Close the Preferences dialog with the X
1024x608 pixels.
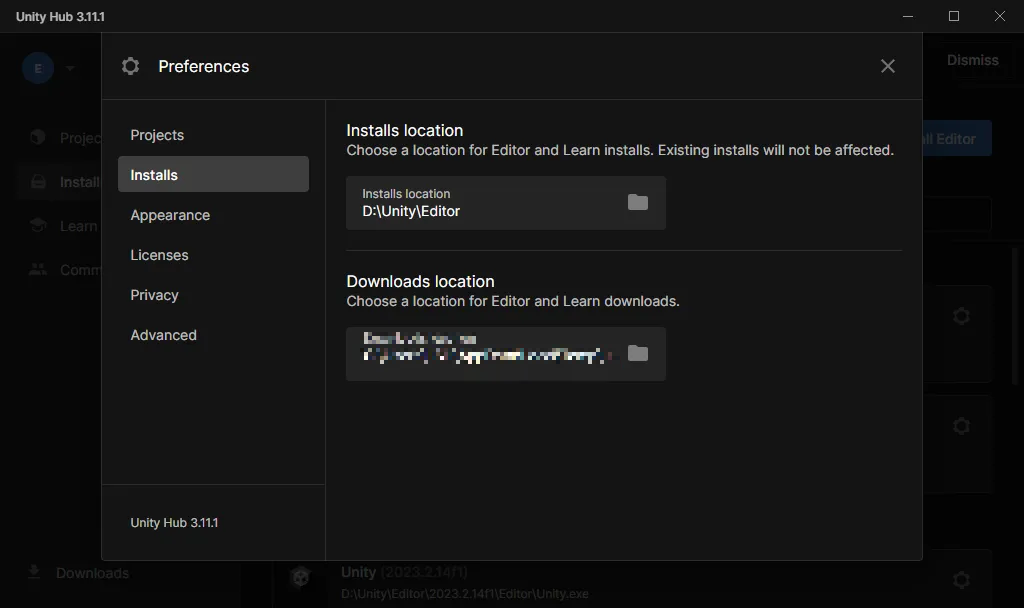tap(888, 66)
